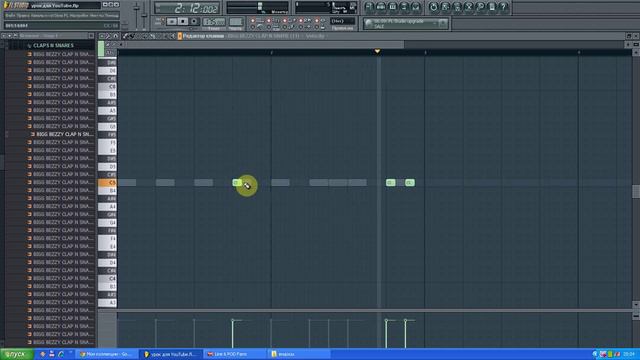This screenshot has width=640, height=360.
Task: Click the D6 piano key
Action: (107, 71)
